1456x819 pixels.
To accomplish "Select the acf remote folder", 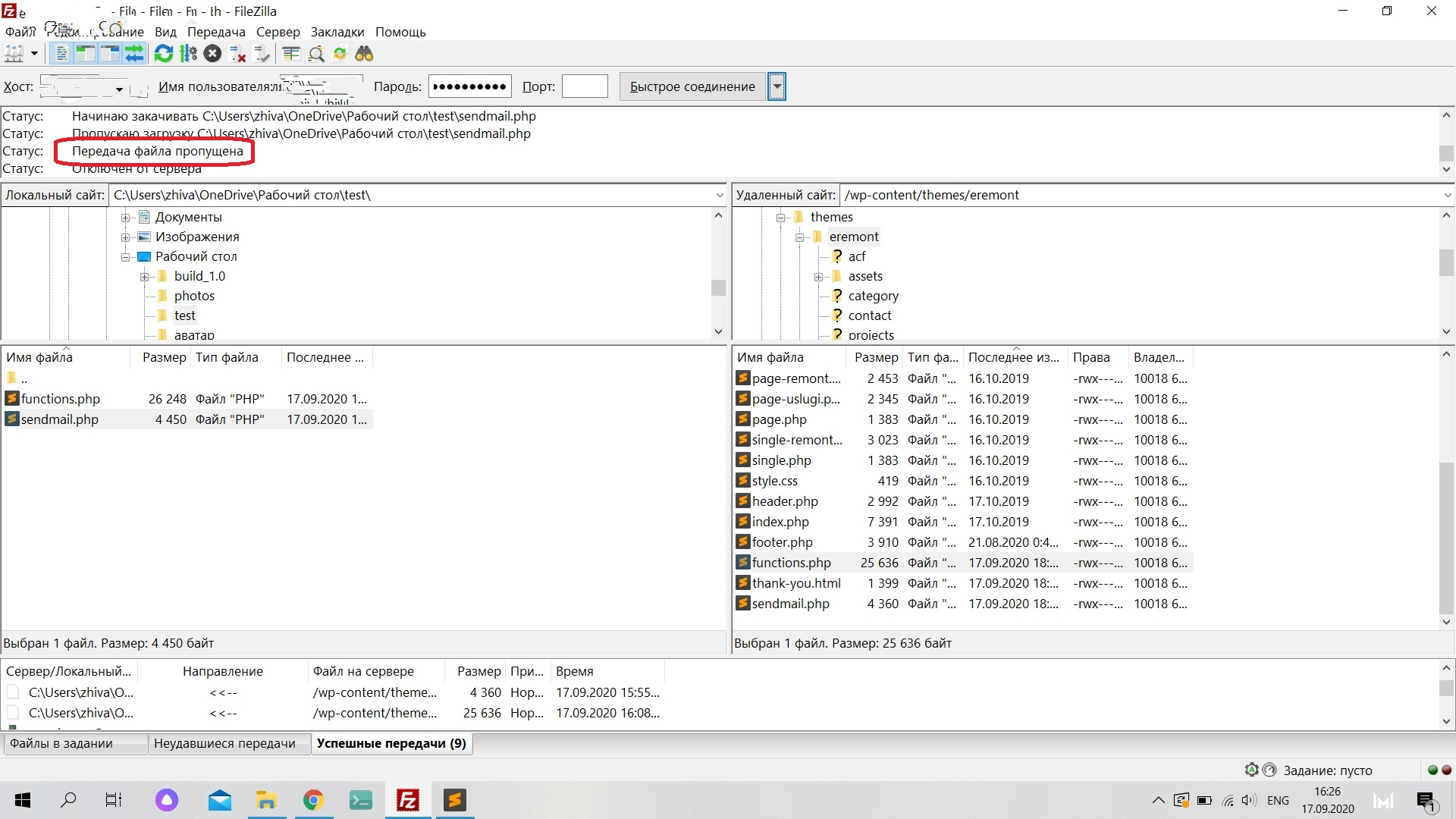I will 857,256.
